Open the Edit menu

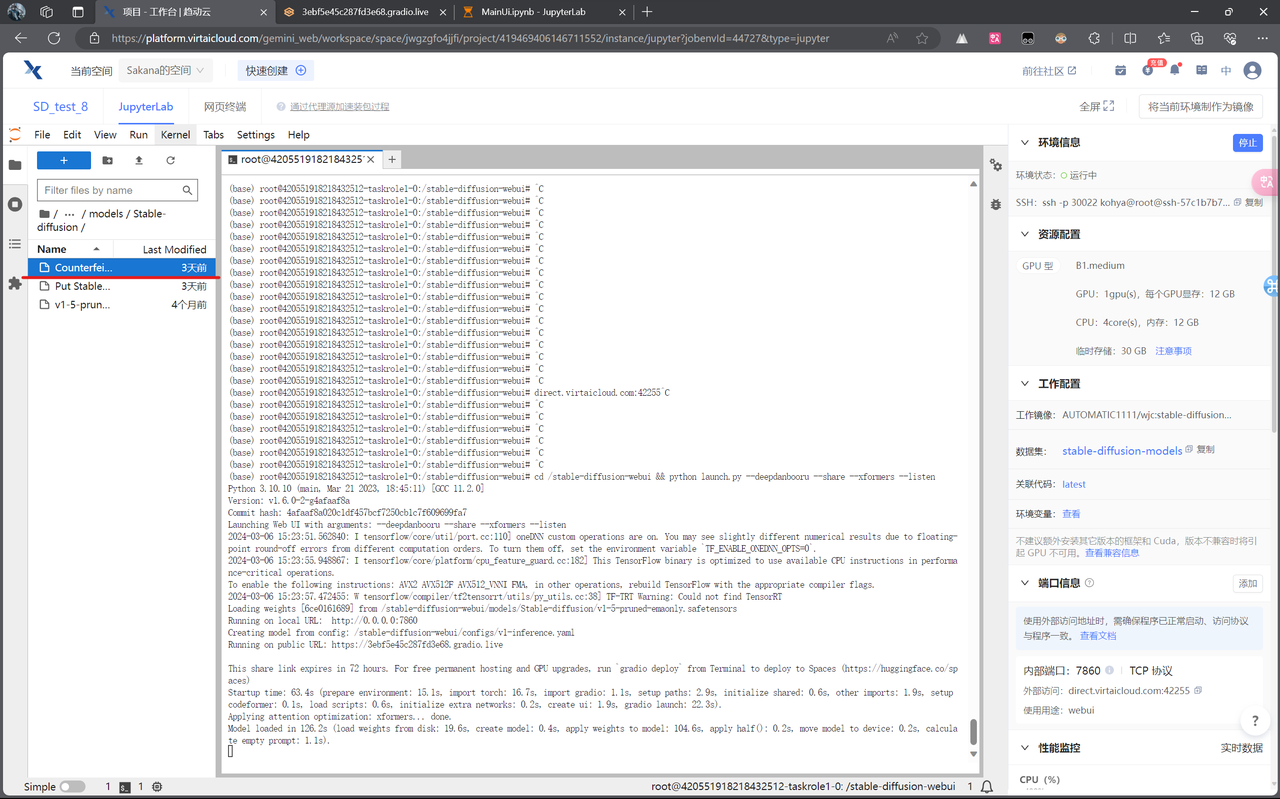click(x=72, y=135)
